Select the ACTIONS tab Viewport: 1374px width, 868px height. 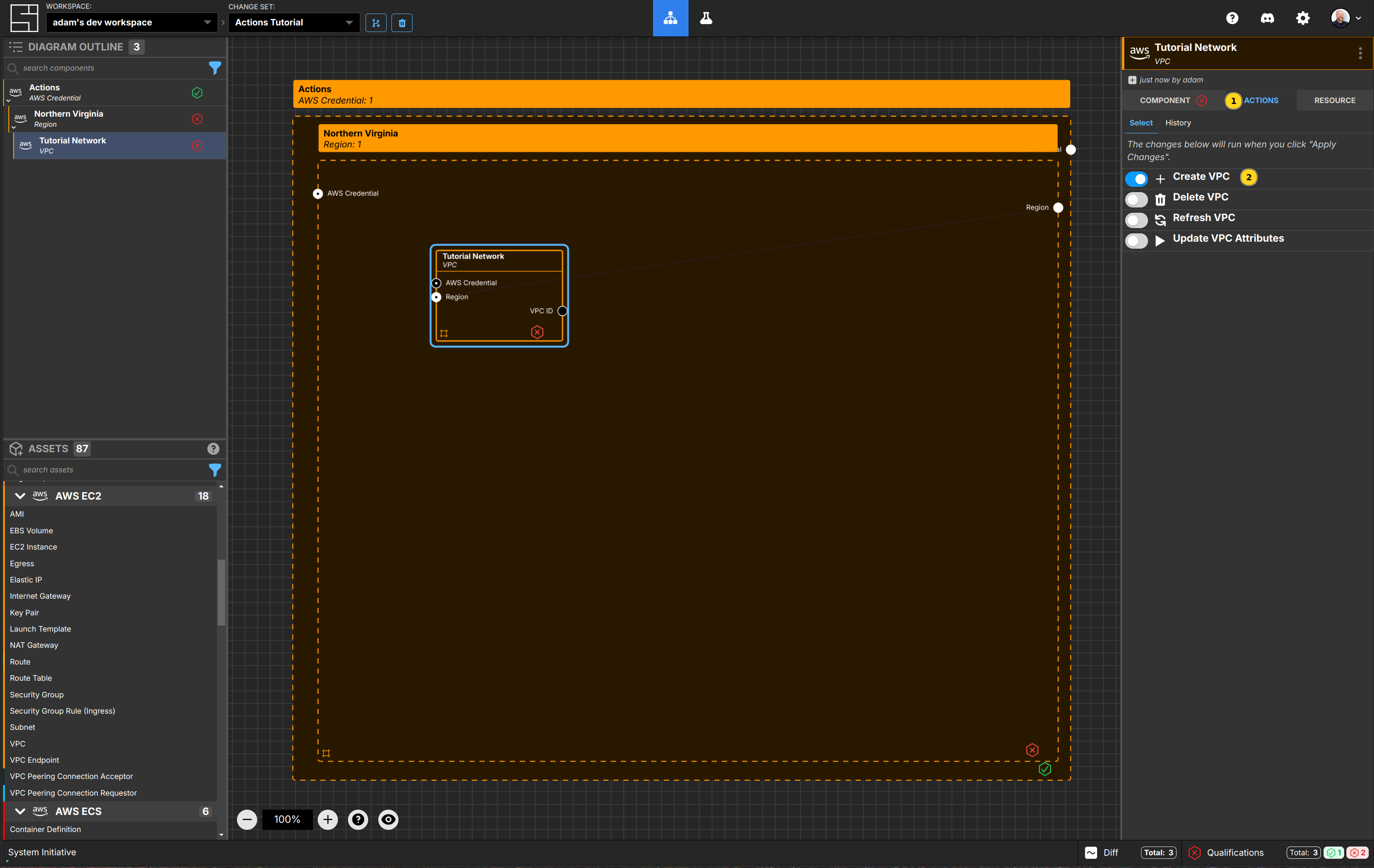click(1253, 100)
